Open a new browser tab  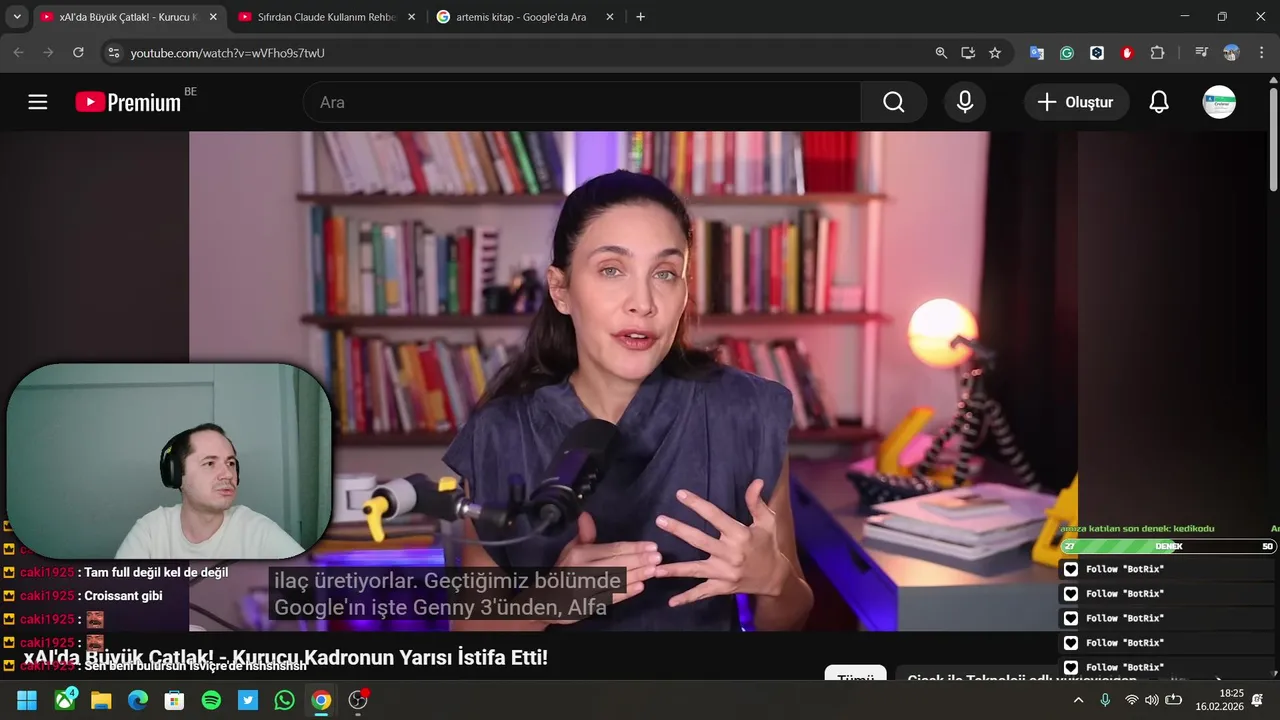[x=640, y=17]
